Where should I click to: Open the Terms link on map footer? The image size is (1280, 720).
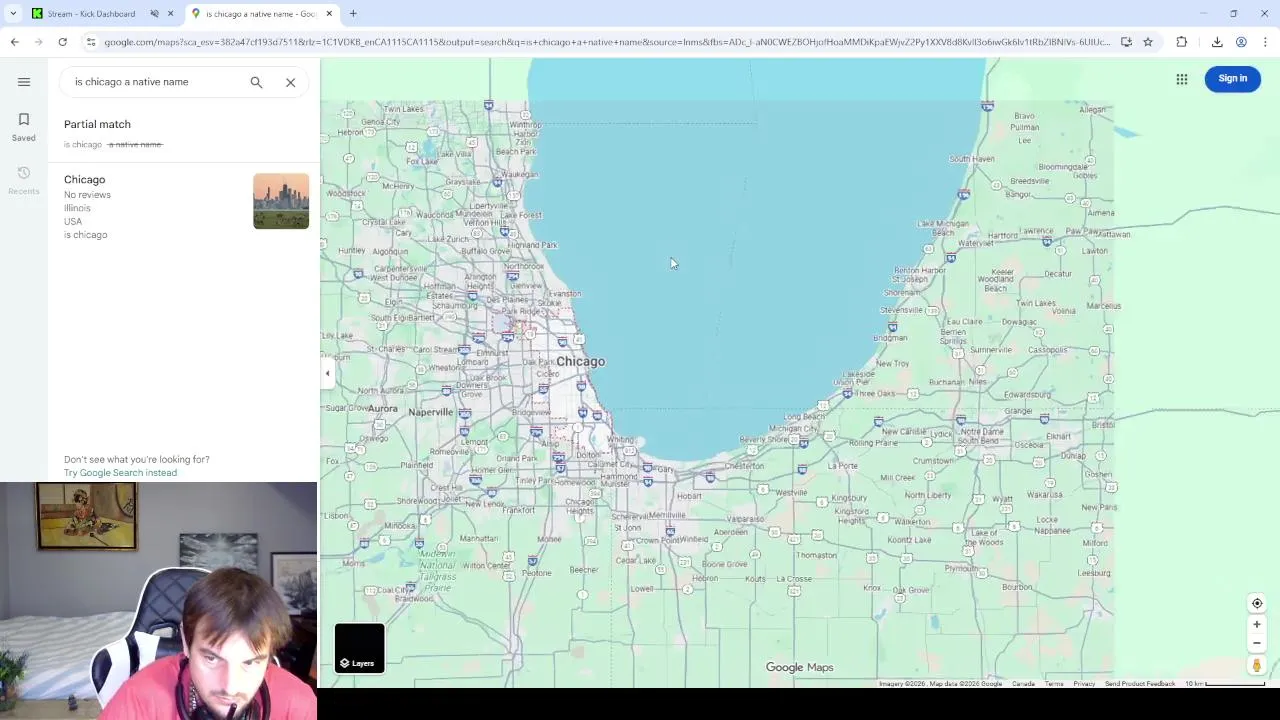pos(1054,684)
